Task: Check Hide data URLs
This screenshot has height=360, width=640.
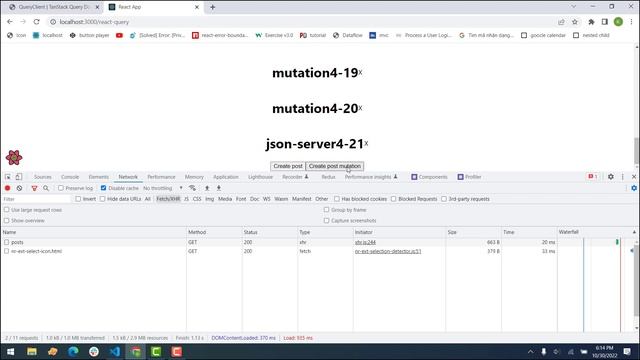Action: pyautogui.click(x=102, y=199)
